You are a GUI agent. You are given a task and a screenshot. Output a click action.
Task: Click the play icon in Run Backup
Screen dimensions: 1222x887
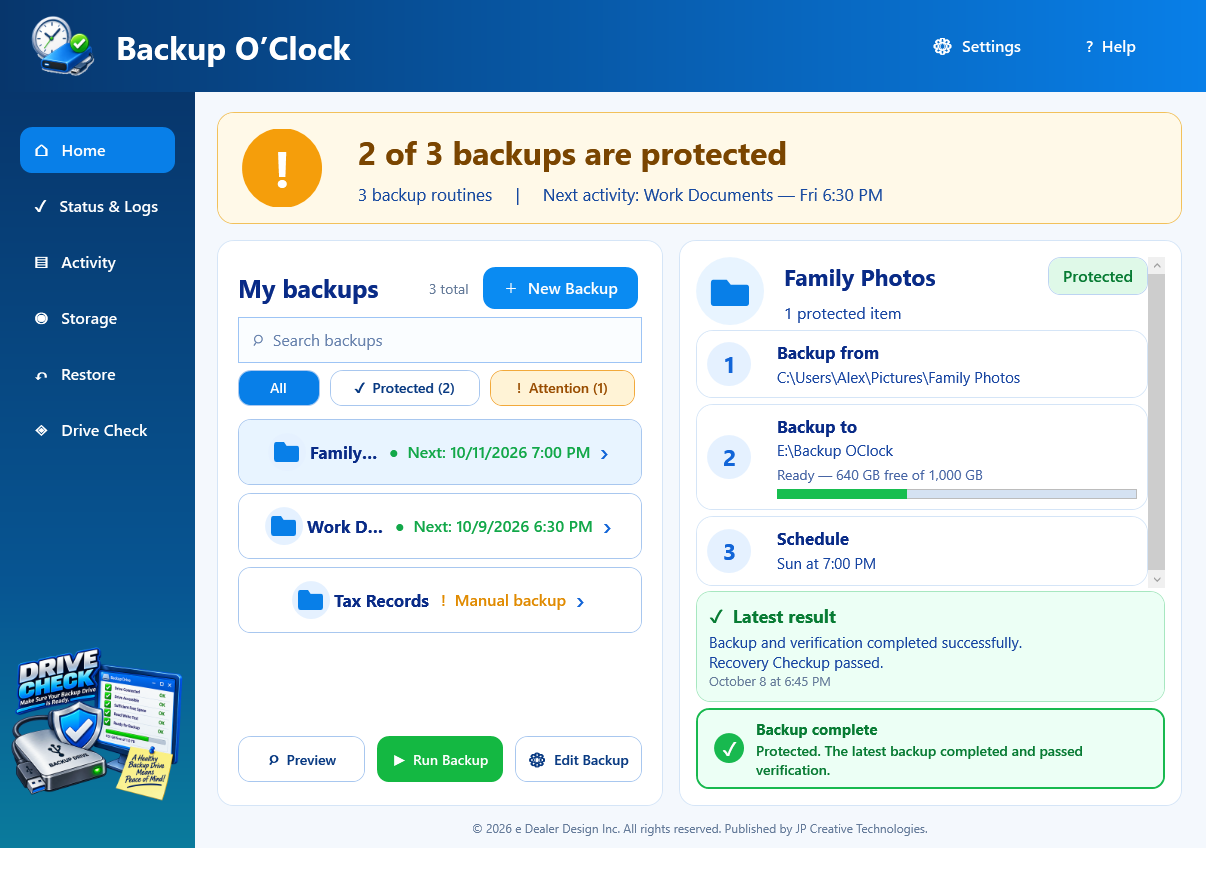tap(399, 760)
